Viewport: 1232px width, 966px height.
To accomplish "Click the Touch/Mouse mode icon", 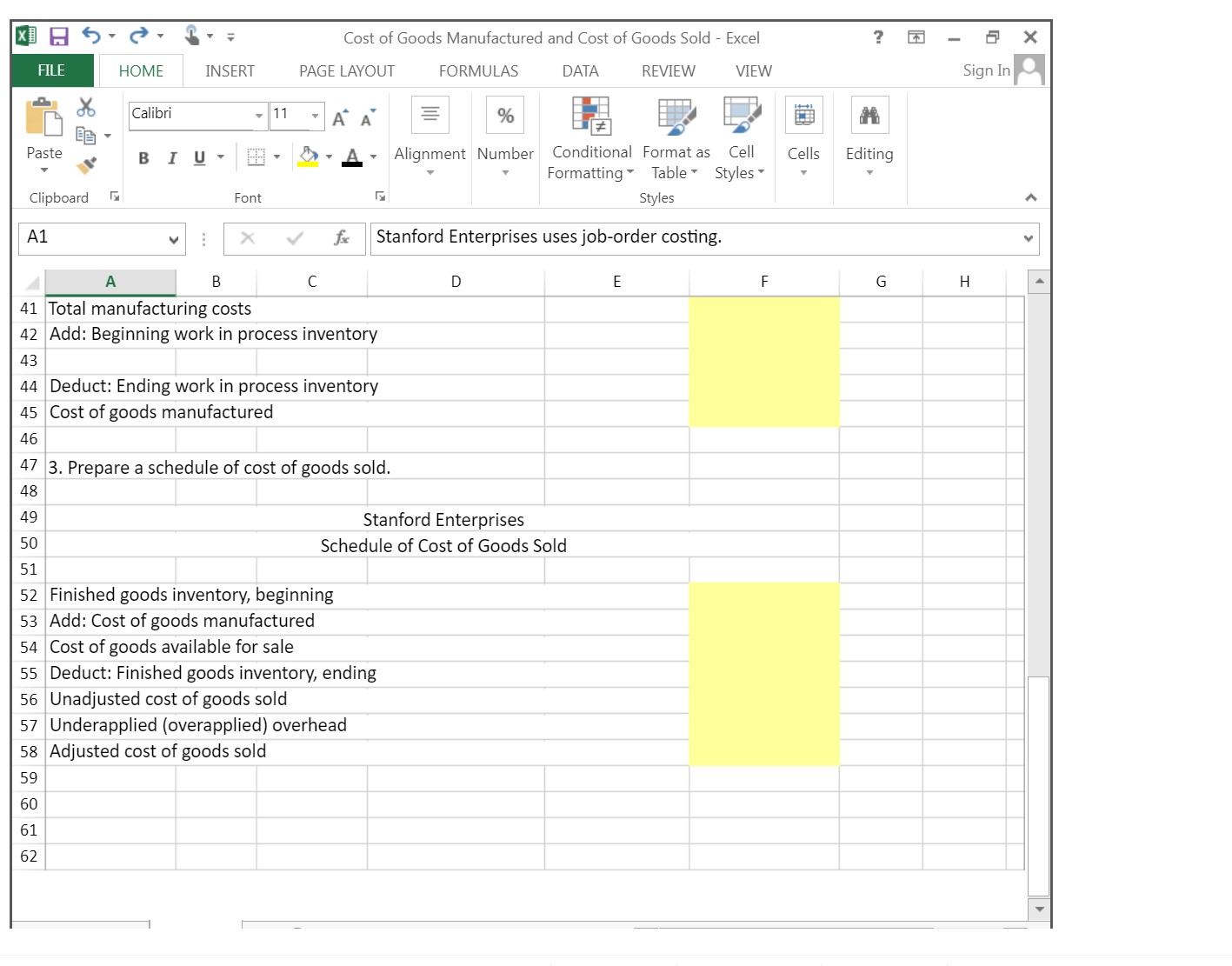I will [192, 36].
